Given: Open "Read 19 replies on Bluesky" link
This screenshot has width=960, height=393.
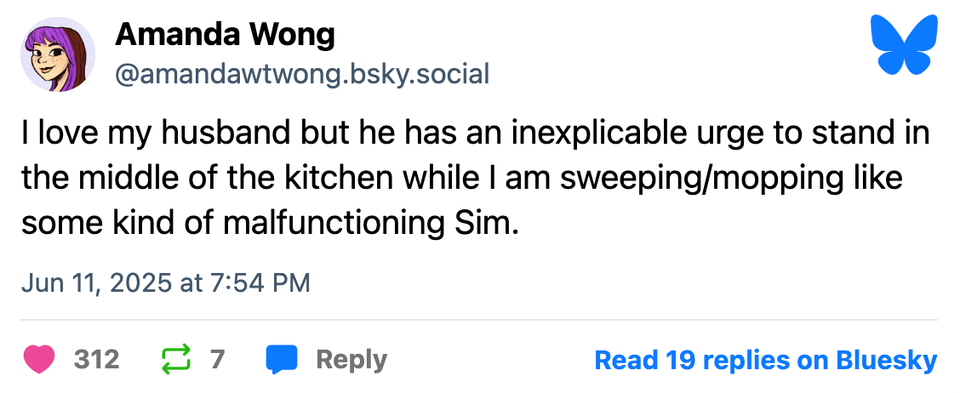Looking at the screenshot, I should 766,360.
